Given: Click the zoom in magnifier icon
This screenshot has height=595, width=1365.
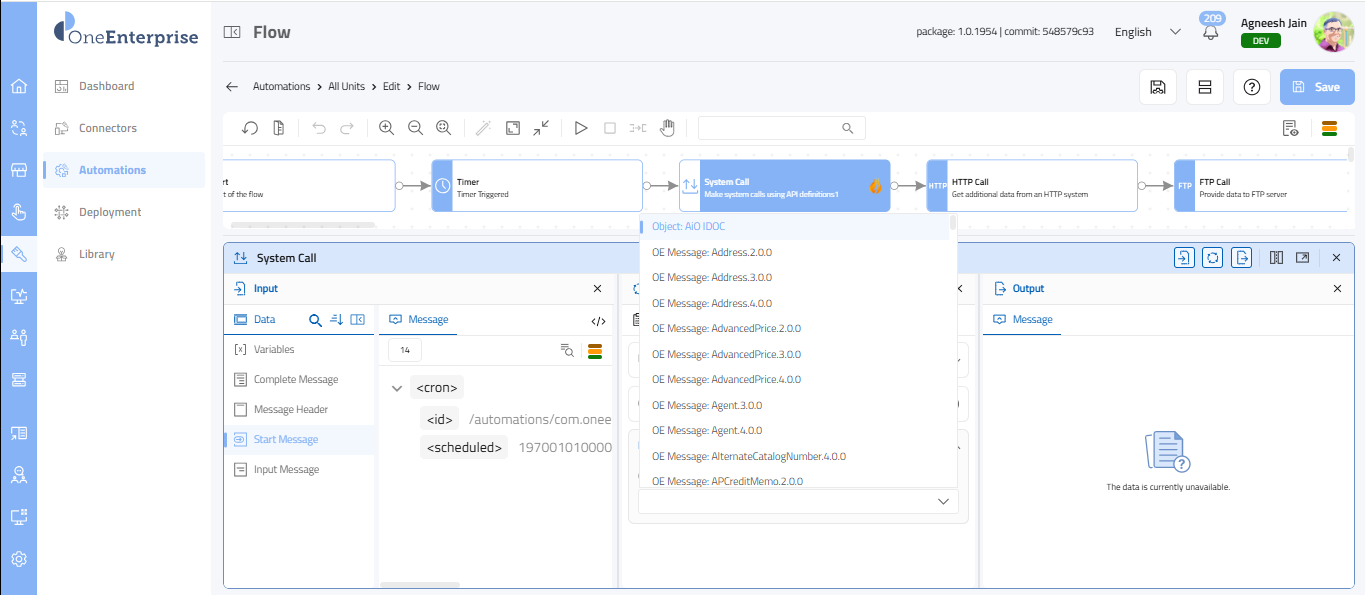Looking at the screenshot, I should 386,128.
